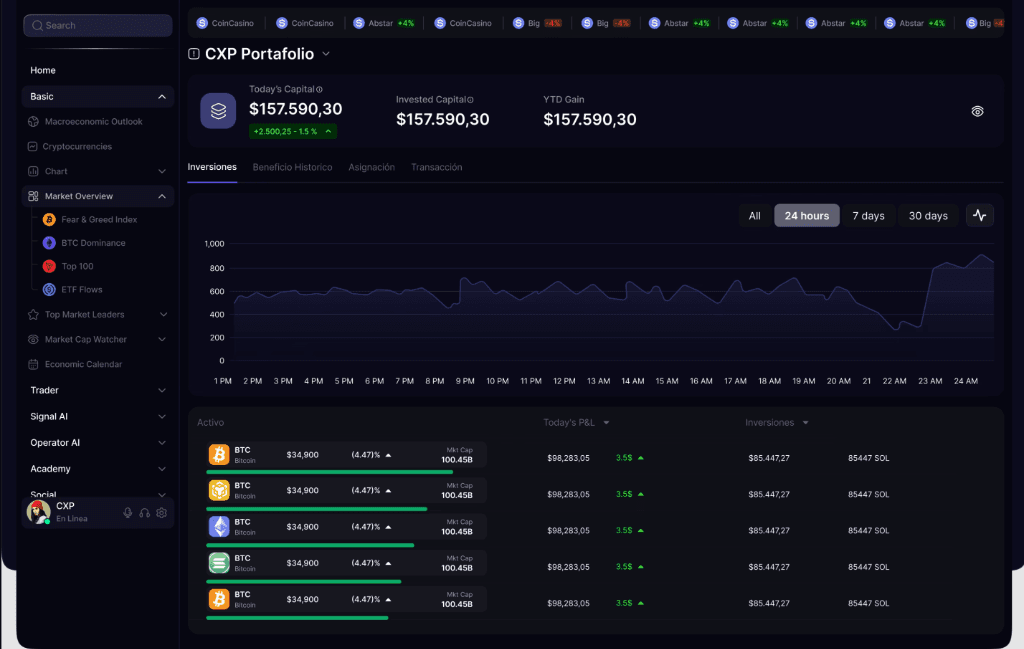Open the Transacción tab
Image resolution: width=1024 pixels, height=649 pixels.
pyautogui.click(x=437, y=167)
